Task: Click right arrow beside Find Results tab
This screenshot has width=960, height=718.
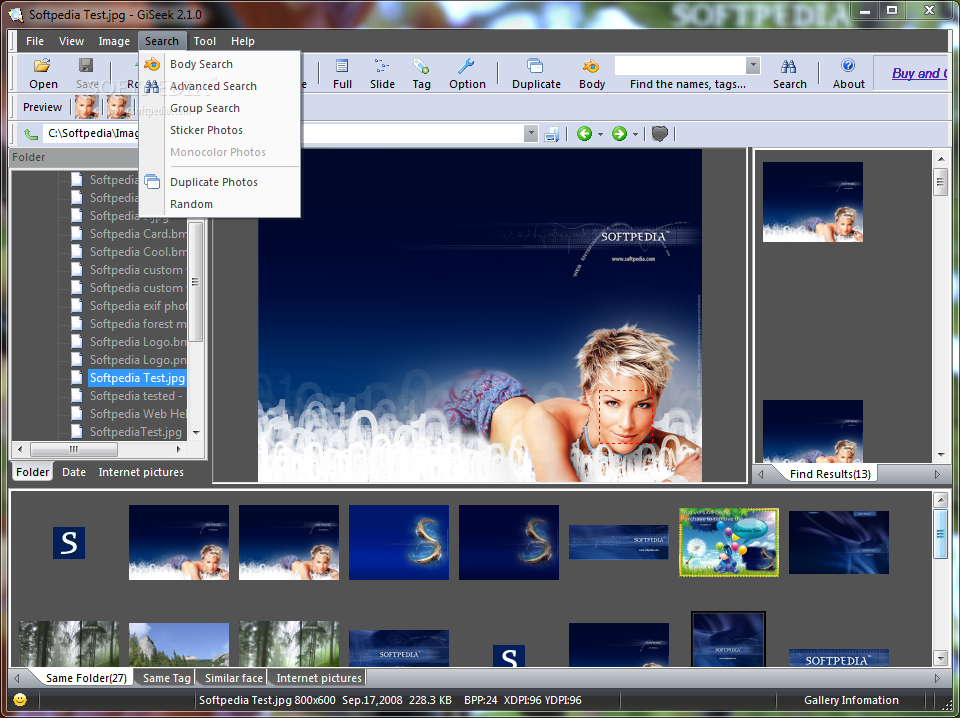Action: (x=937, y=474)
